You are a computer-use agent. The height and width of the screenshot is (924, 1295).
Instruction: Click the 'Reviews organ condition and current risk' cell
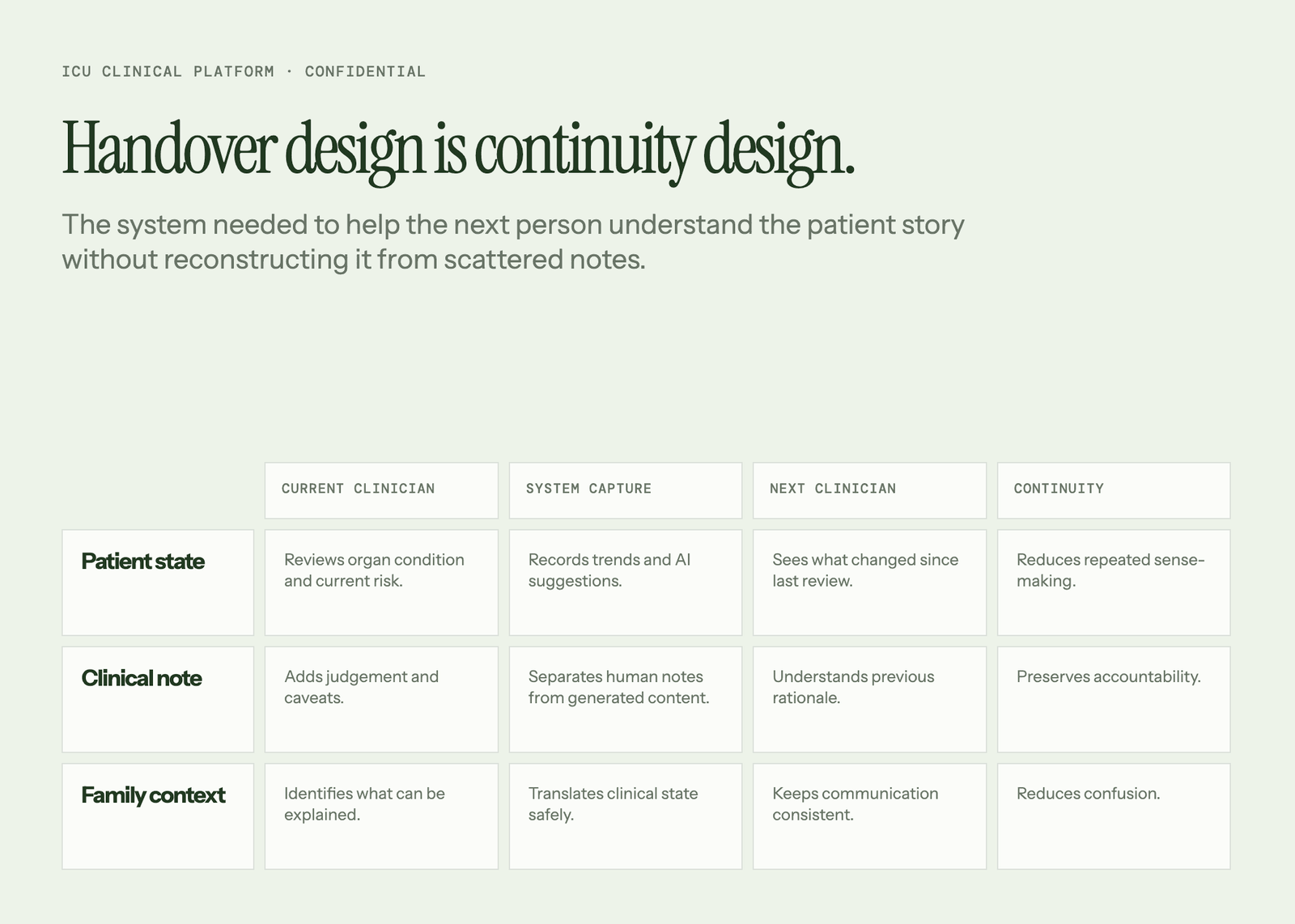click(x=381, y=583)
